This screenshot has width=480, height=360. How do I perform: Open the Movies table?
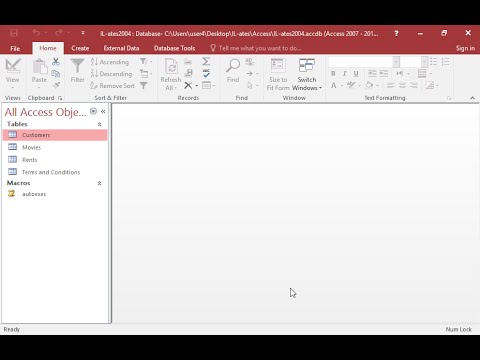tap(55, 147)
